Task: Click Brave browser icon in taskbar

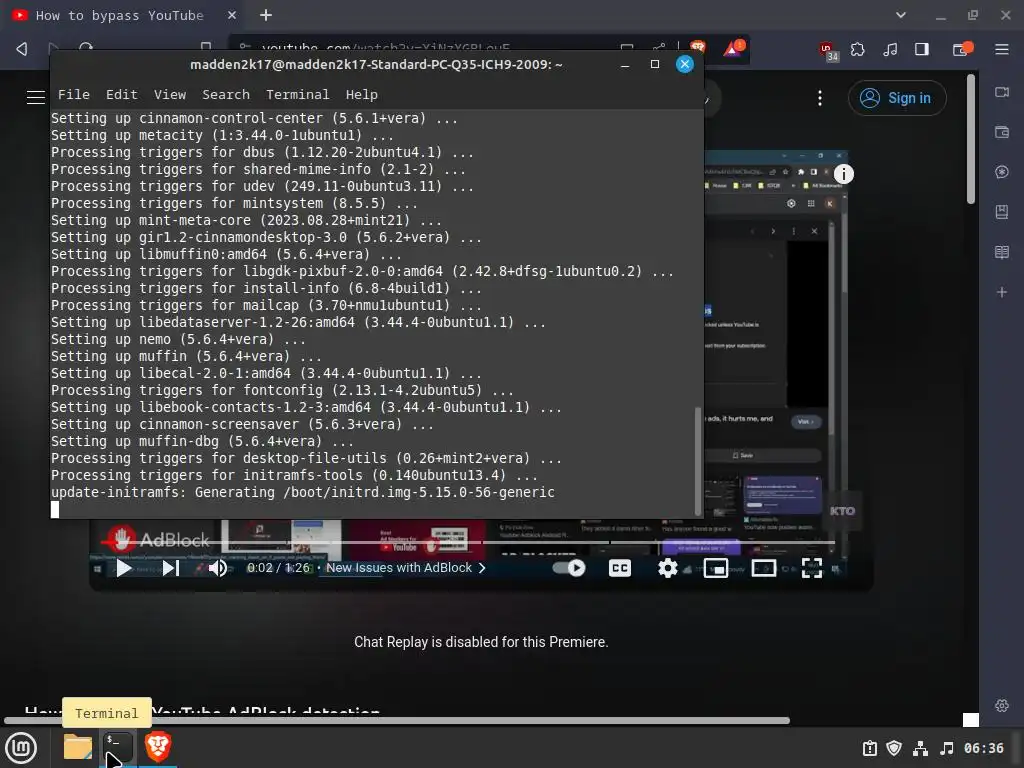Action: pyautogui.click(x=157, y=747)
